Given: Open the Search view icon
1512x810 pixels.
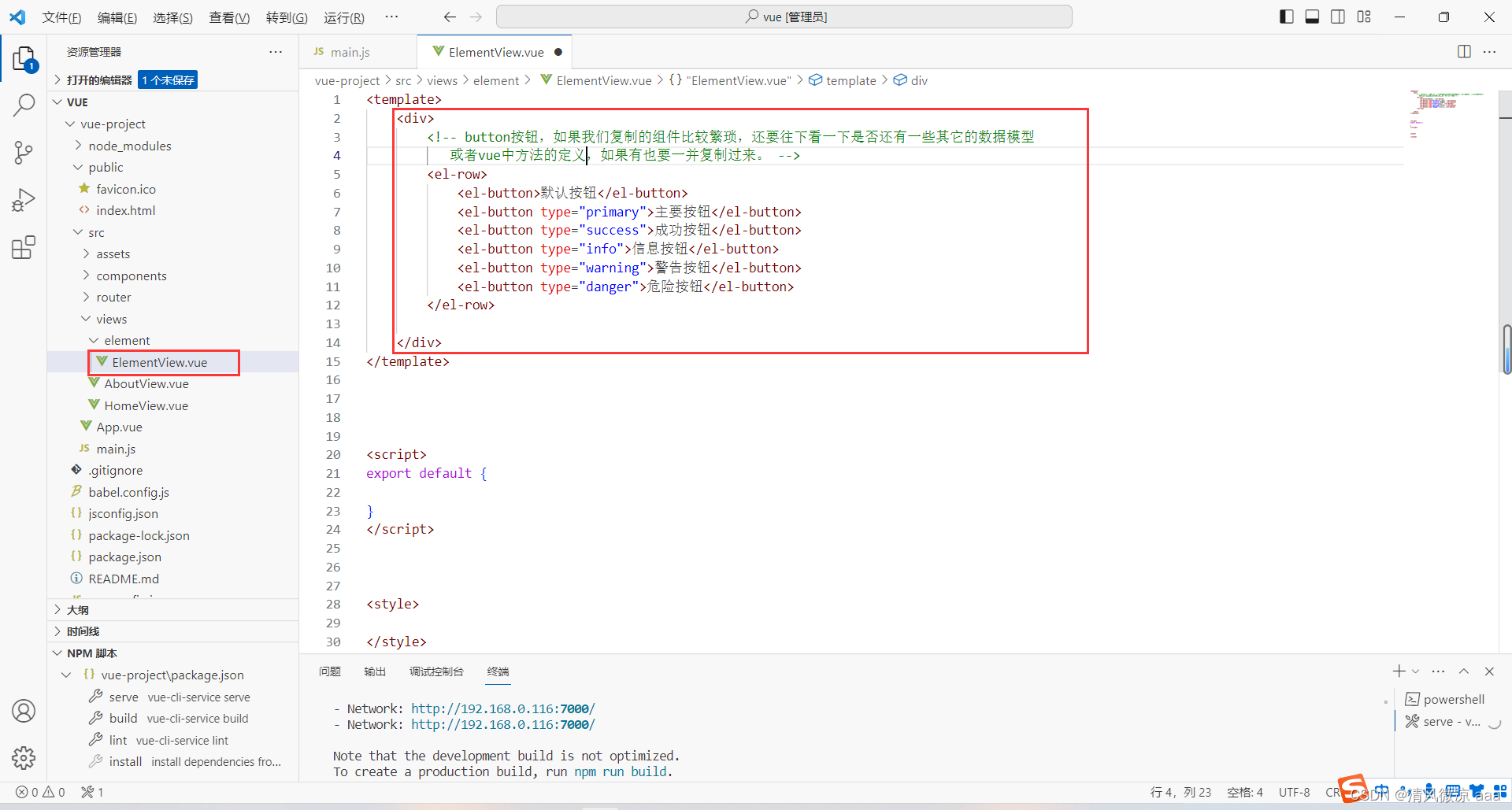Looking at the screenshot, I should tap(24, 105).
